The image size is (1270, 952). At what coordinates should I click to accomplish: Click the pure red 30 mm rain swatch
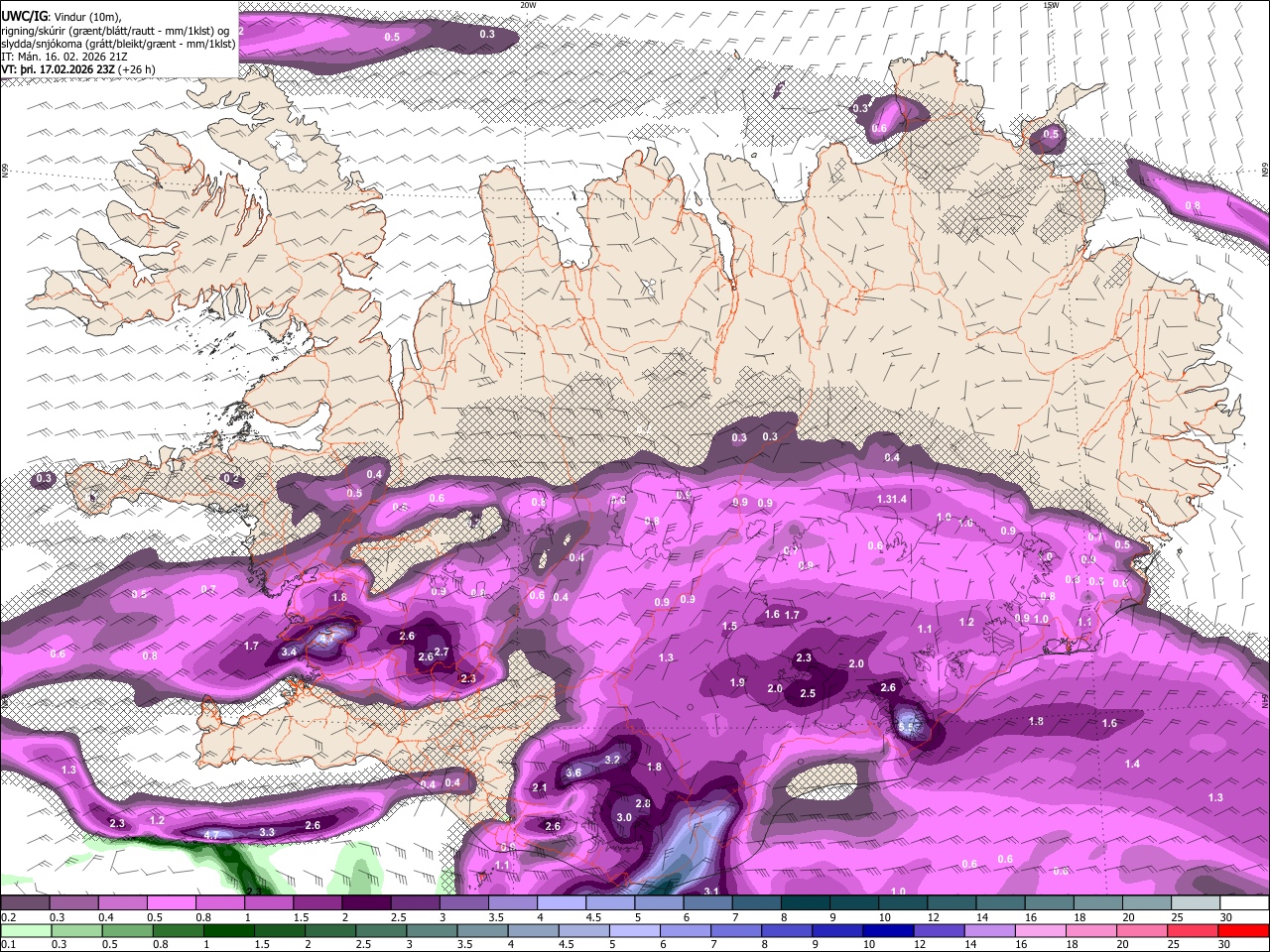pyautogui.click(x=1243, y=930)
